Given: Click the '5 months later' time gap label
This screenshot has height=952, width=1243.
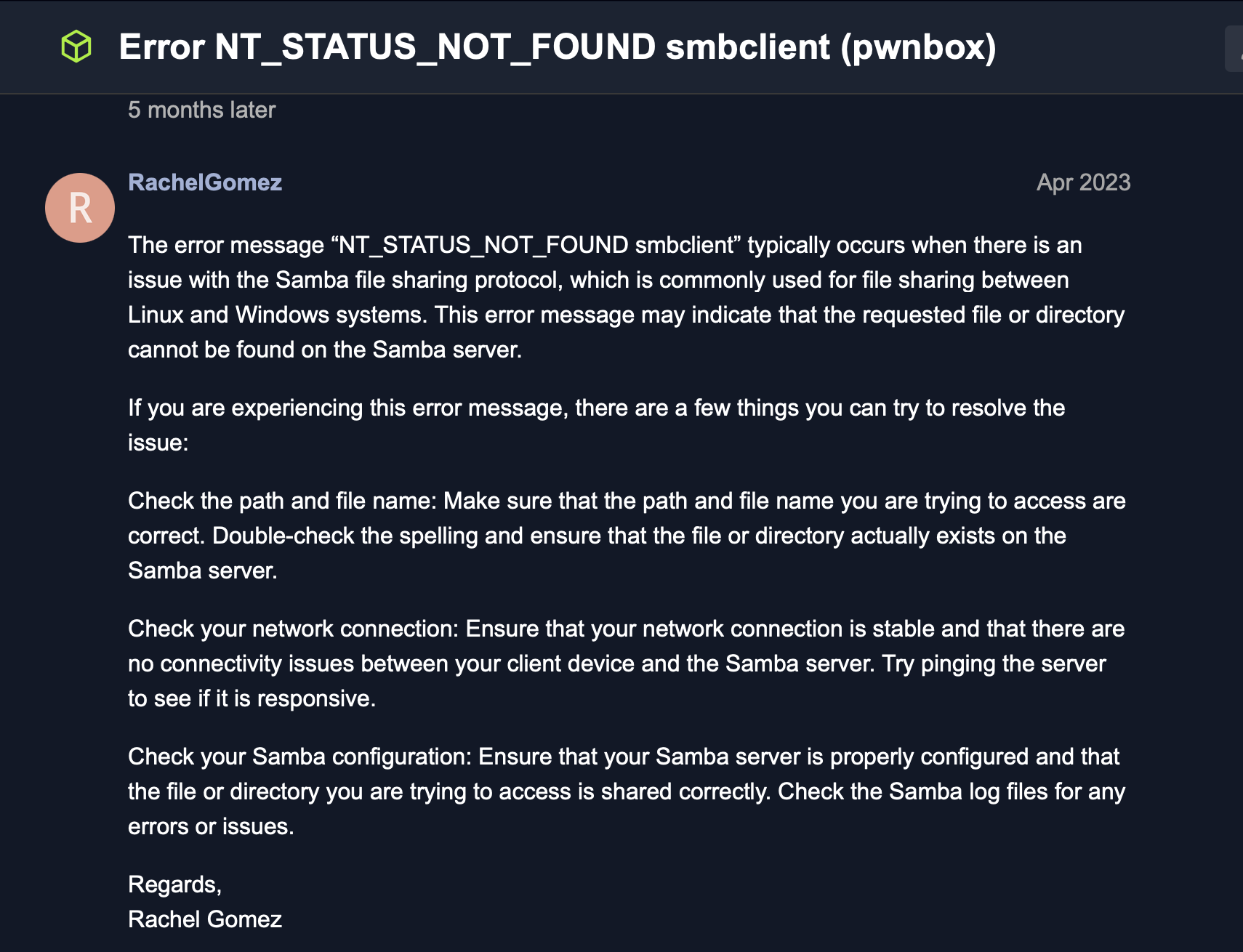Looking at the screenshot, I should 202,110.
